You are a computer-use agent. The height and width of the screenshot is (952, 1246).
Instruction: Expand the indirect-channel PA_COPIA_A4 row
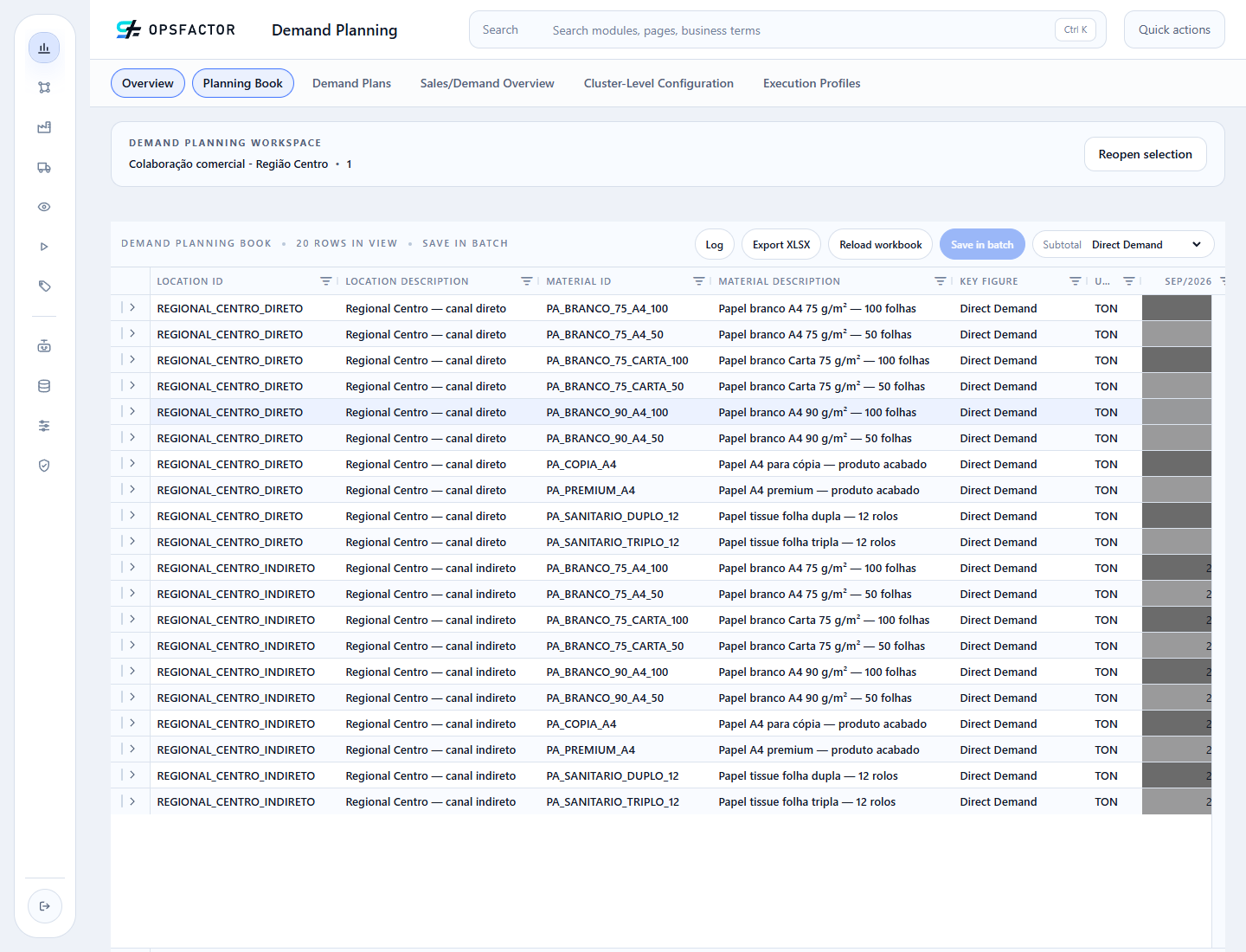[132, 723]
